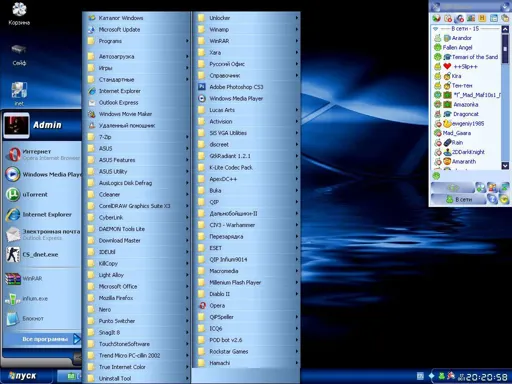The width and height of the screenshot is (512, 384).
Task: Click the QIP contact list scrollbar thumb
Action: coord(505,49)
